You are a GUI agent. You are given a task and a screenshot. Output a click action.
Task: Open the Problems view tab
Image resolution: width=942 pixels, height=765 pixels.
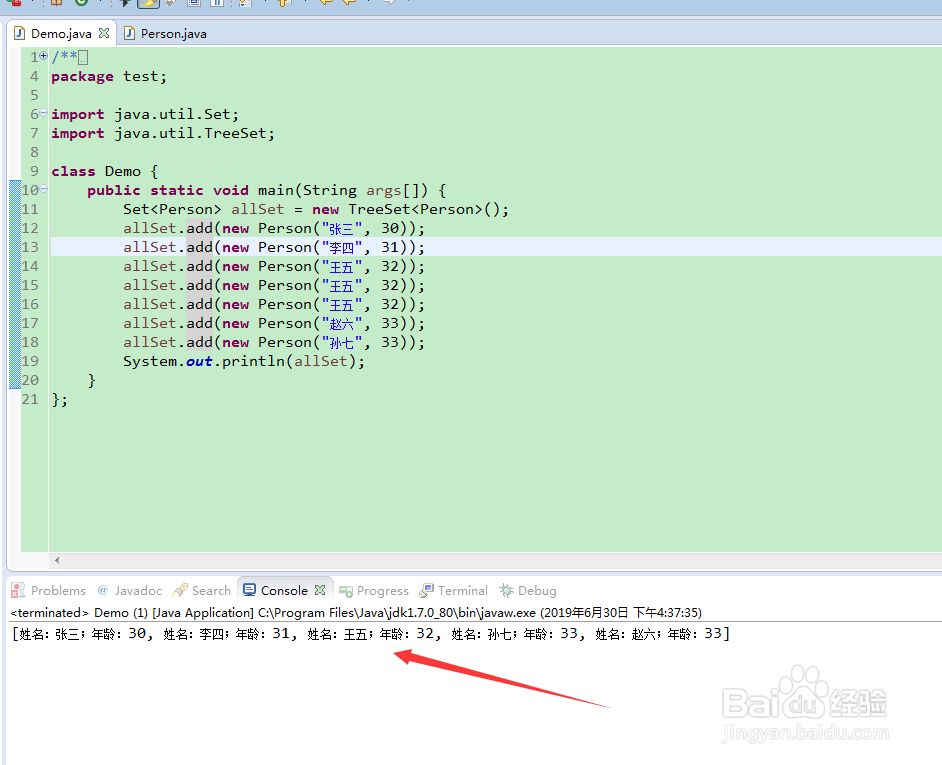point(49,591)
